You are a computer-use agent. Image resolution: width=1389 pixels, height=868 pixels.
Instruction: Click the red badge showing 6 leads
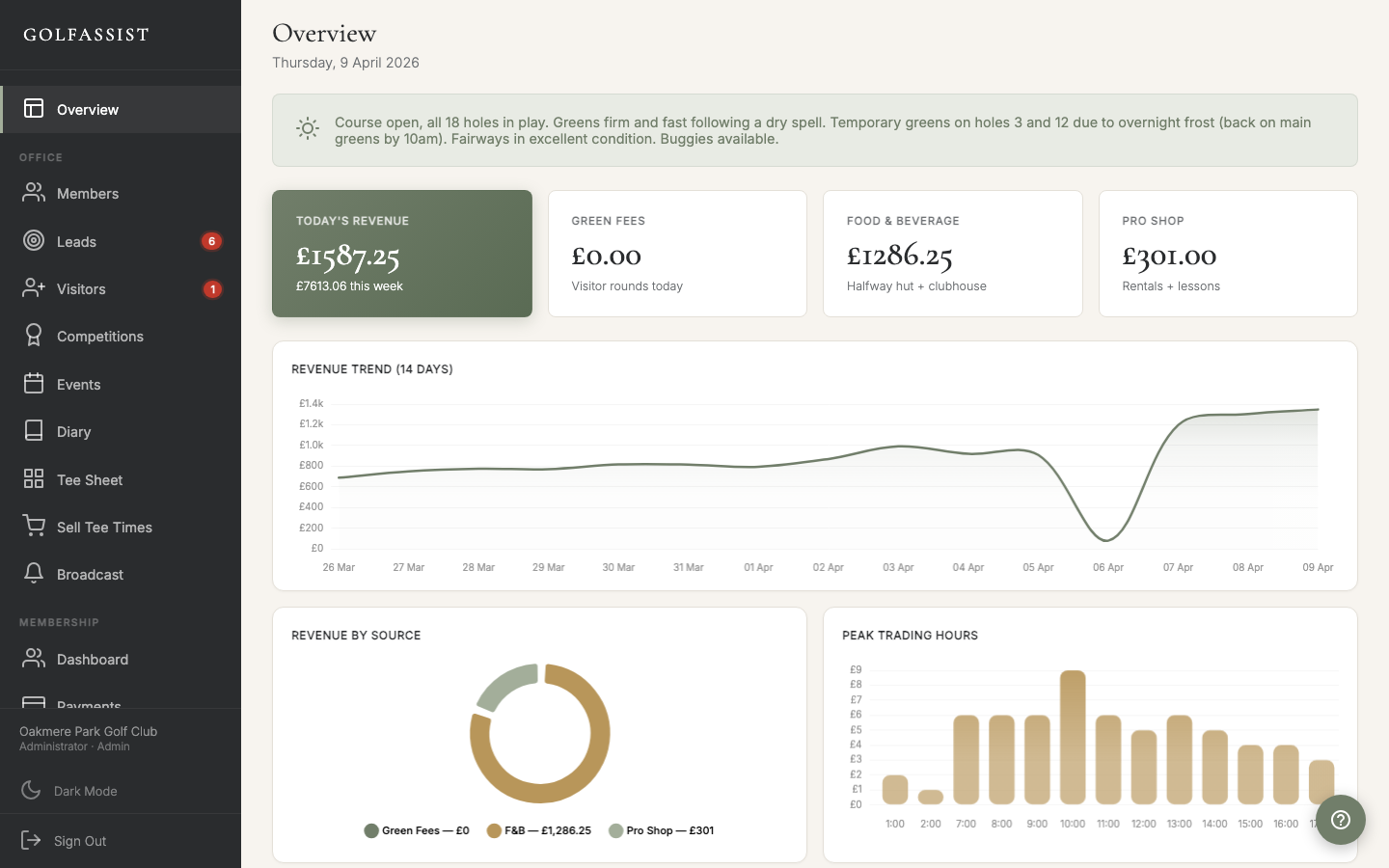(x=211, y=241)
